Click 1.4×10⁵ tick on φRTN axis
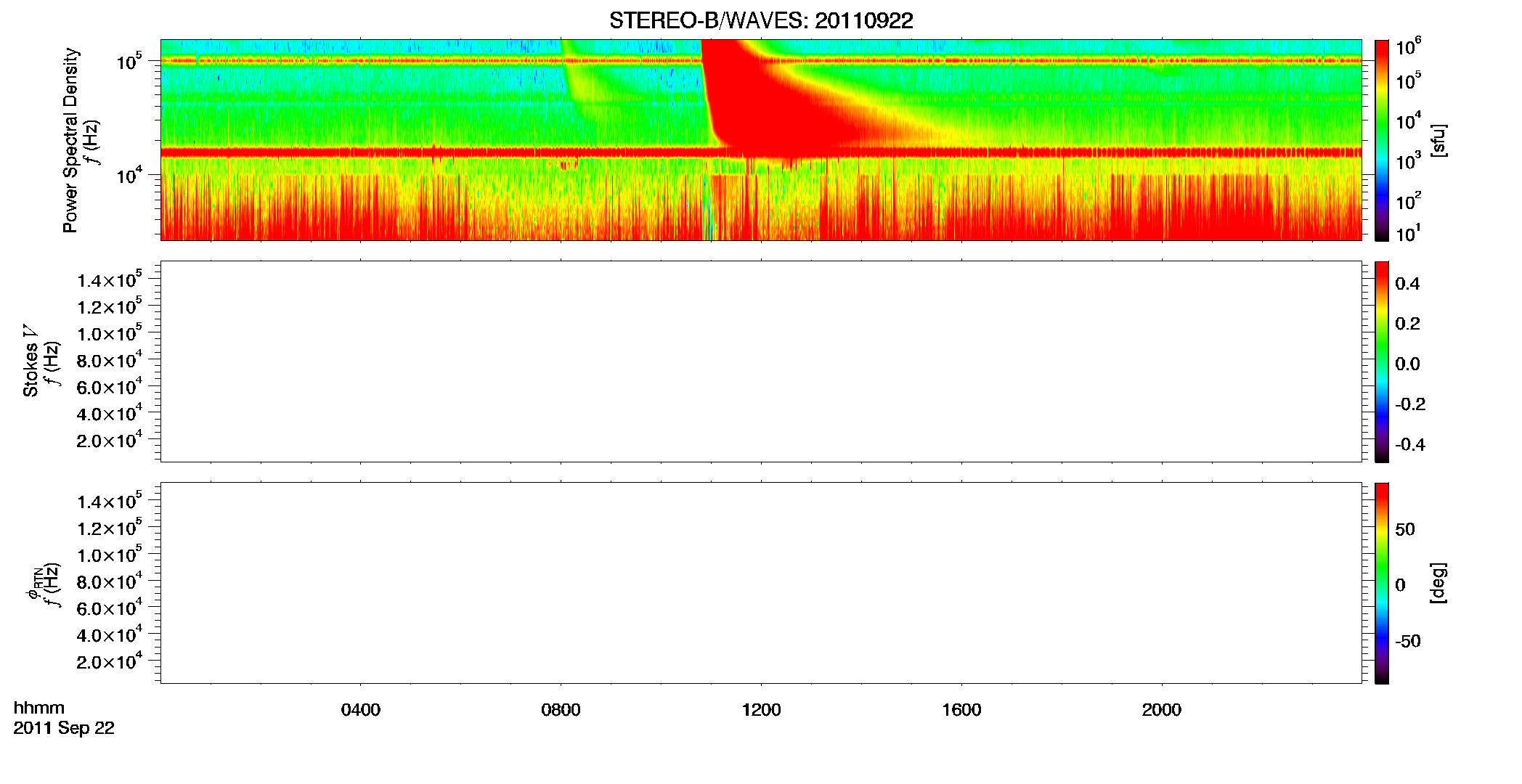Viewport: 1522px width, 784px height. coord(110,500)
